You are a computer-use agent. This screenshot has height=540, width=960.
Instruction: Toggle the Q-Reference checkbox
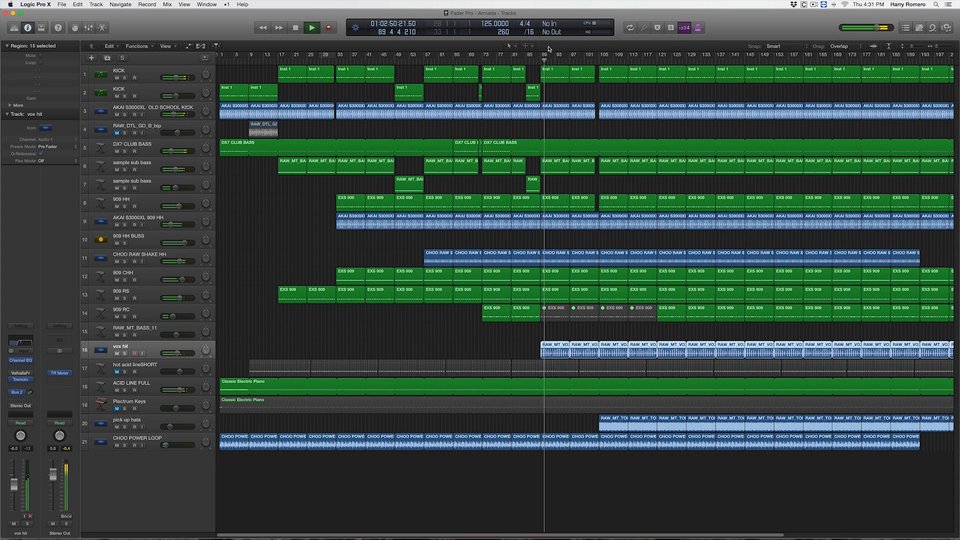[41, 154]
